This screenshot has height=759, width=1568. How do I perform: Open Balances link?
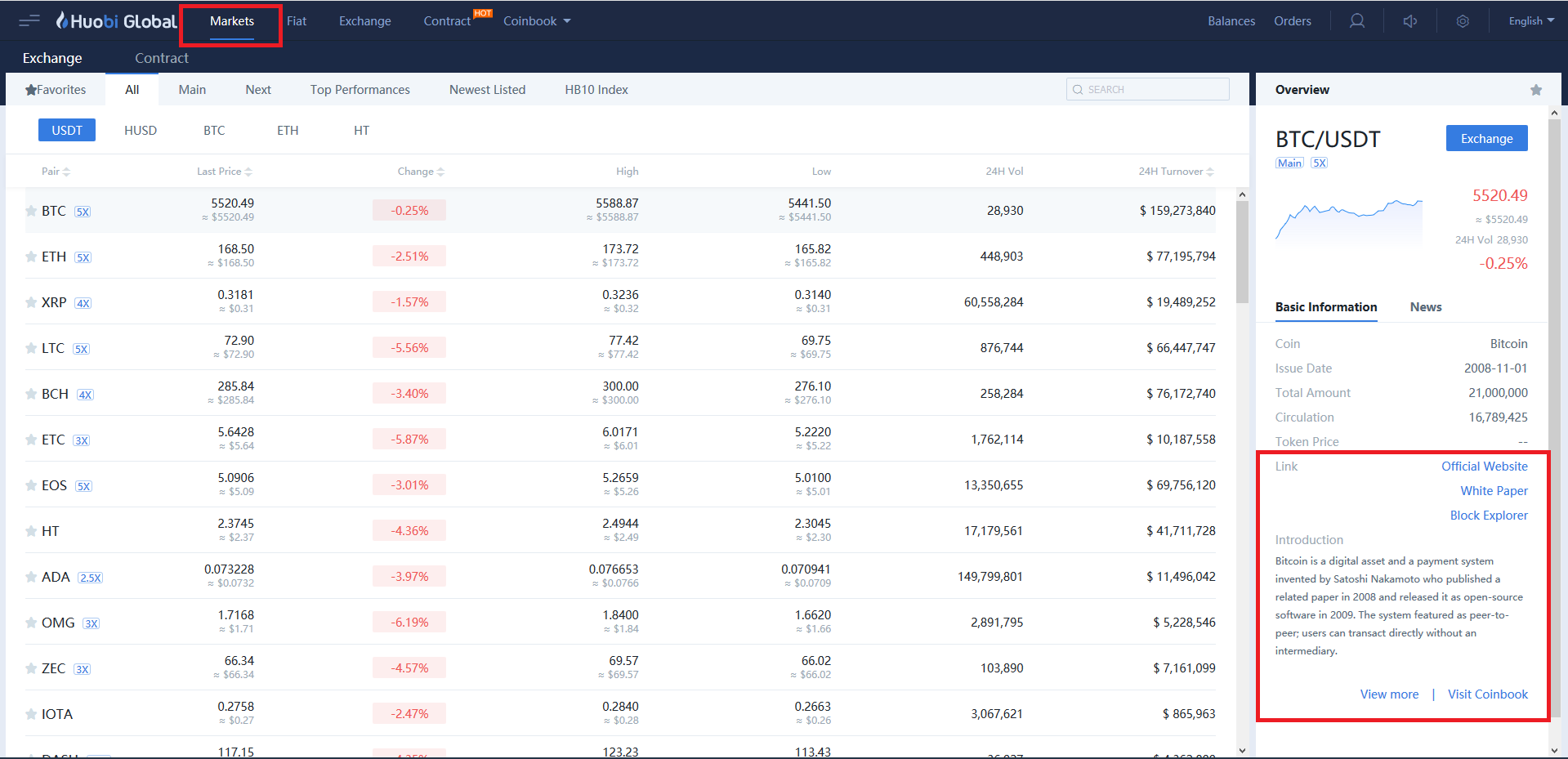click(1231, 21)
